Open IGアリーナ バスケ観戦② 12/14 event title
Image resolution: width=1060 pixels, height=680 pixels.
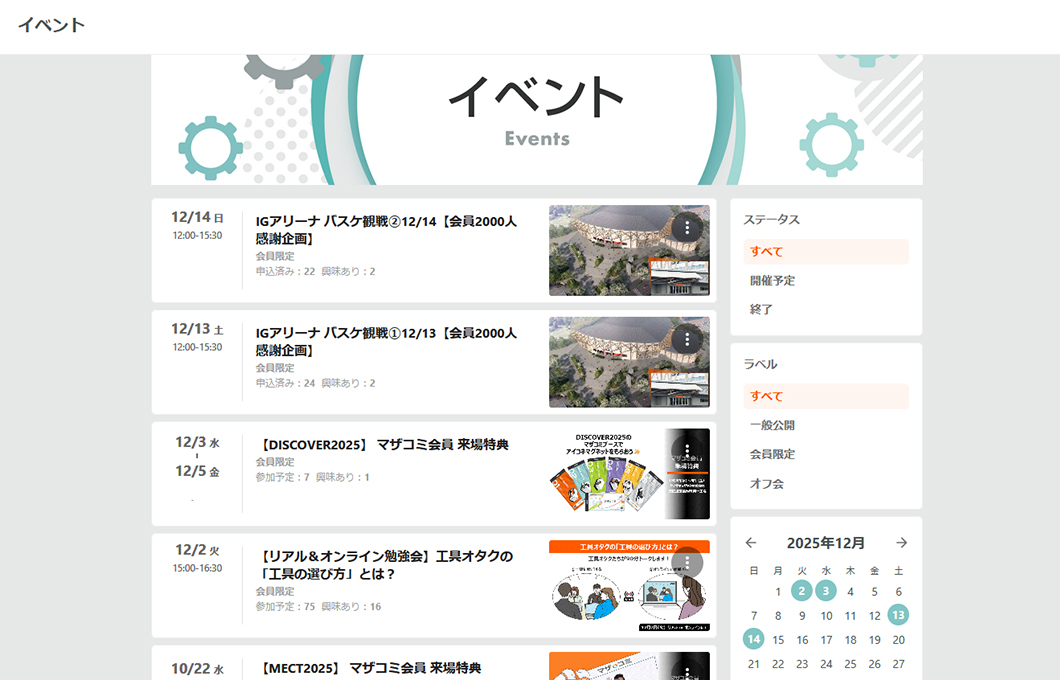[x=386, y=230]
